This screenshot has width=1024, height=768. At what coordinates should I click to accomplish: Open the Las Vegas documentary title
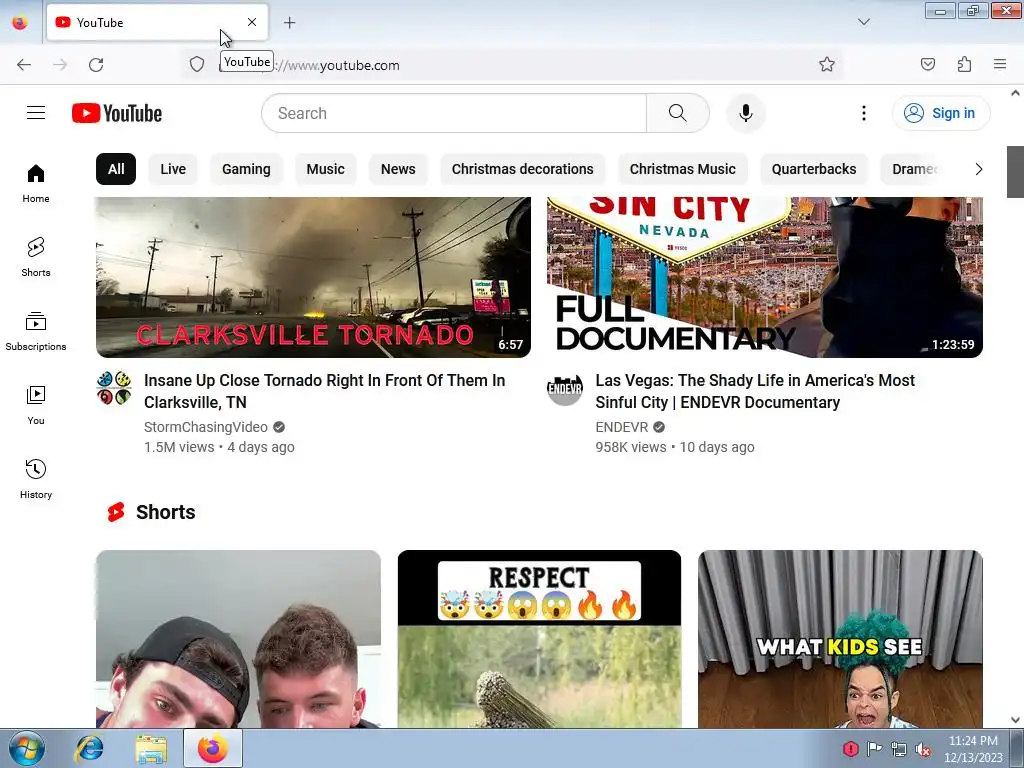coord(755,391)
